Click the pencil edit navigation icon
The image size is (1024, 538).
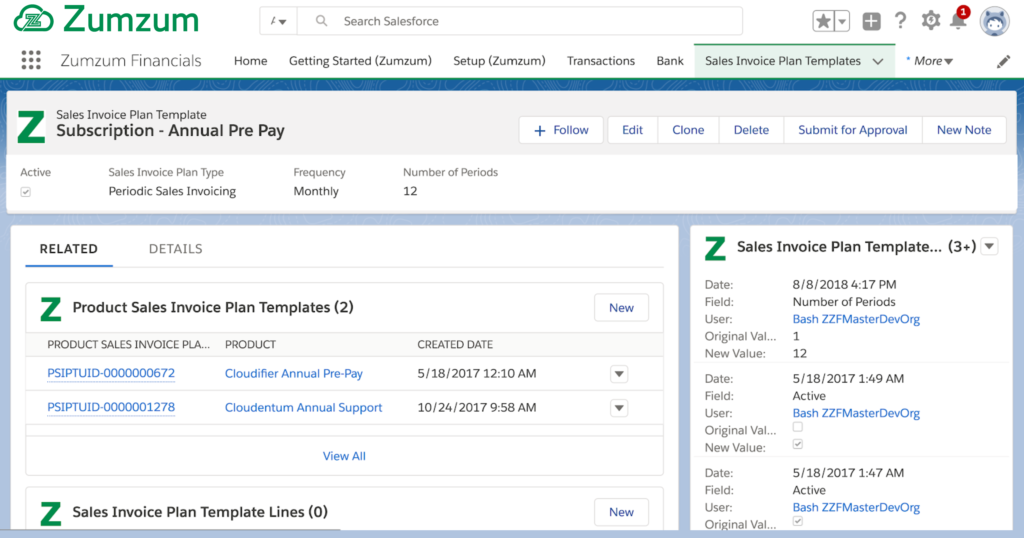1003,61
